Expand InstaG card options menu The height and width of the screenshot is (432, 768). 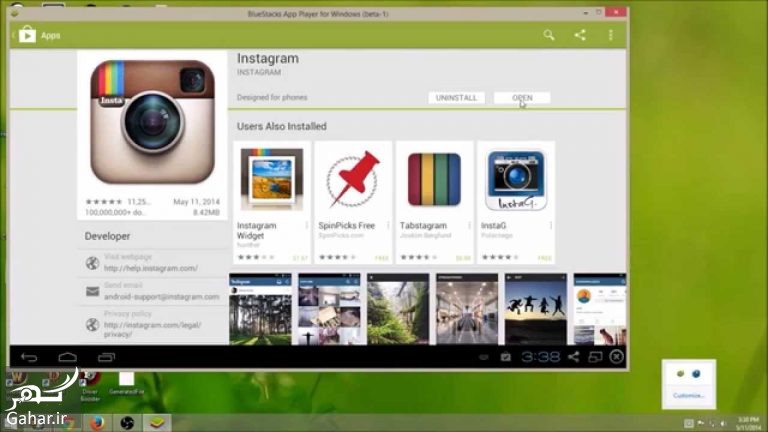point(551,225)
